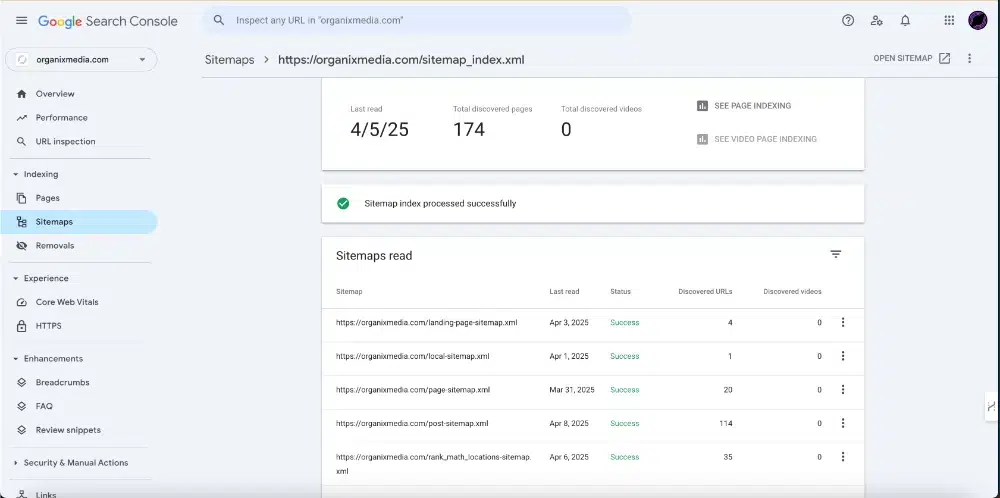The height and width of the screenshot is (498, 1000).
Task: Click the sitemap_index.xml breadcrumb title
Action: 401,60
